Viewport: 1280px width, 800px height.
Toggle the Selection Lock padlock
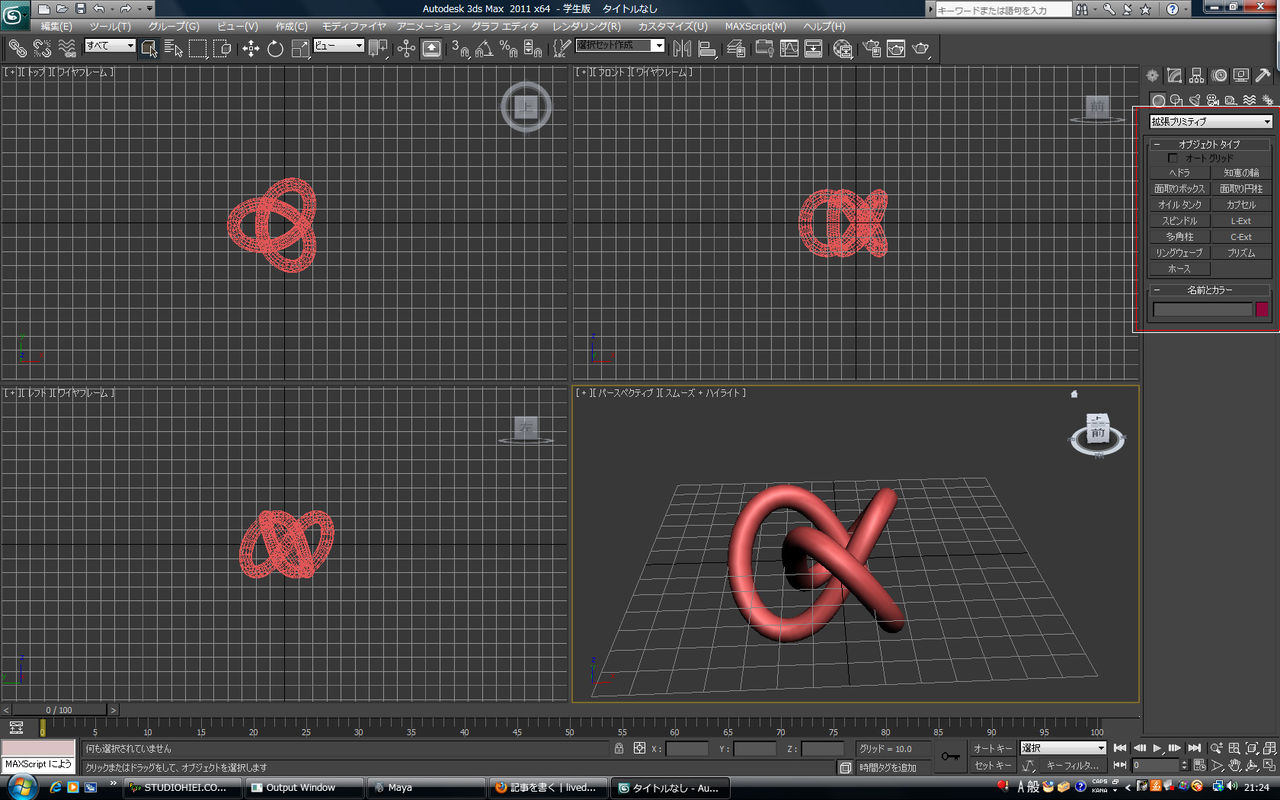pos(619,748)
